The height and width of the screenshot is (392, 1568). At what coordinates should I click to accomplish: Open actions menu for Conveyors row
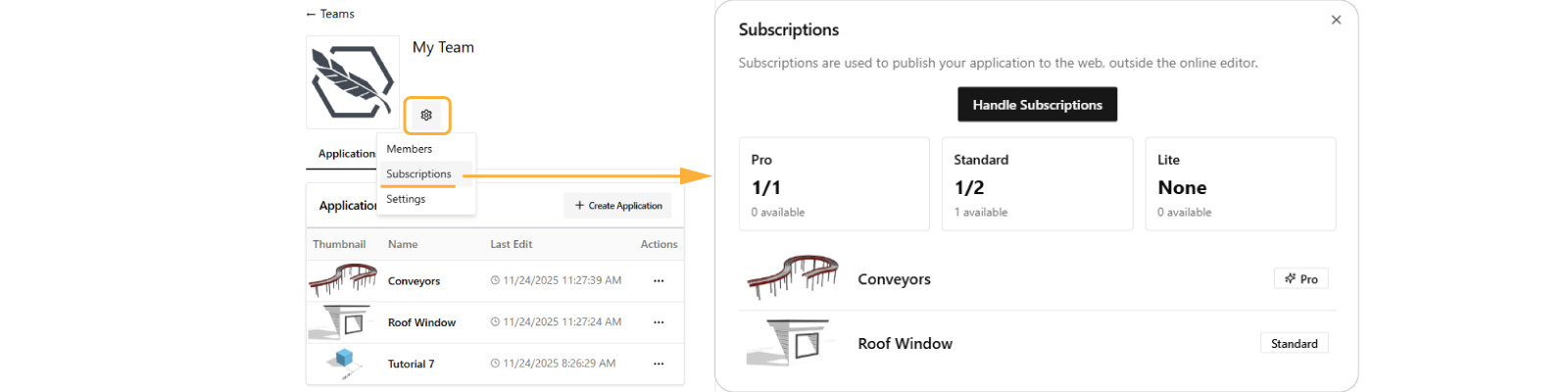659,281
